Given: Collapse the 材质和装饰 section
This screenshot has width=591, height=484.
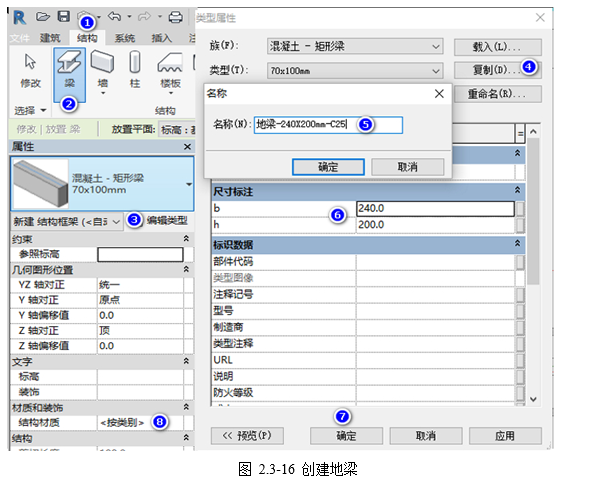Looking at the screenshot, I should point(186,407).
